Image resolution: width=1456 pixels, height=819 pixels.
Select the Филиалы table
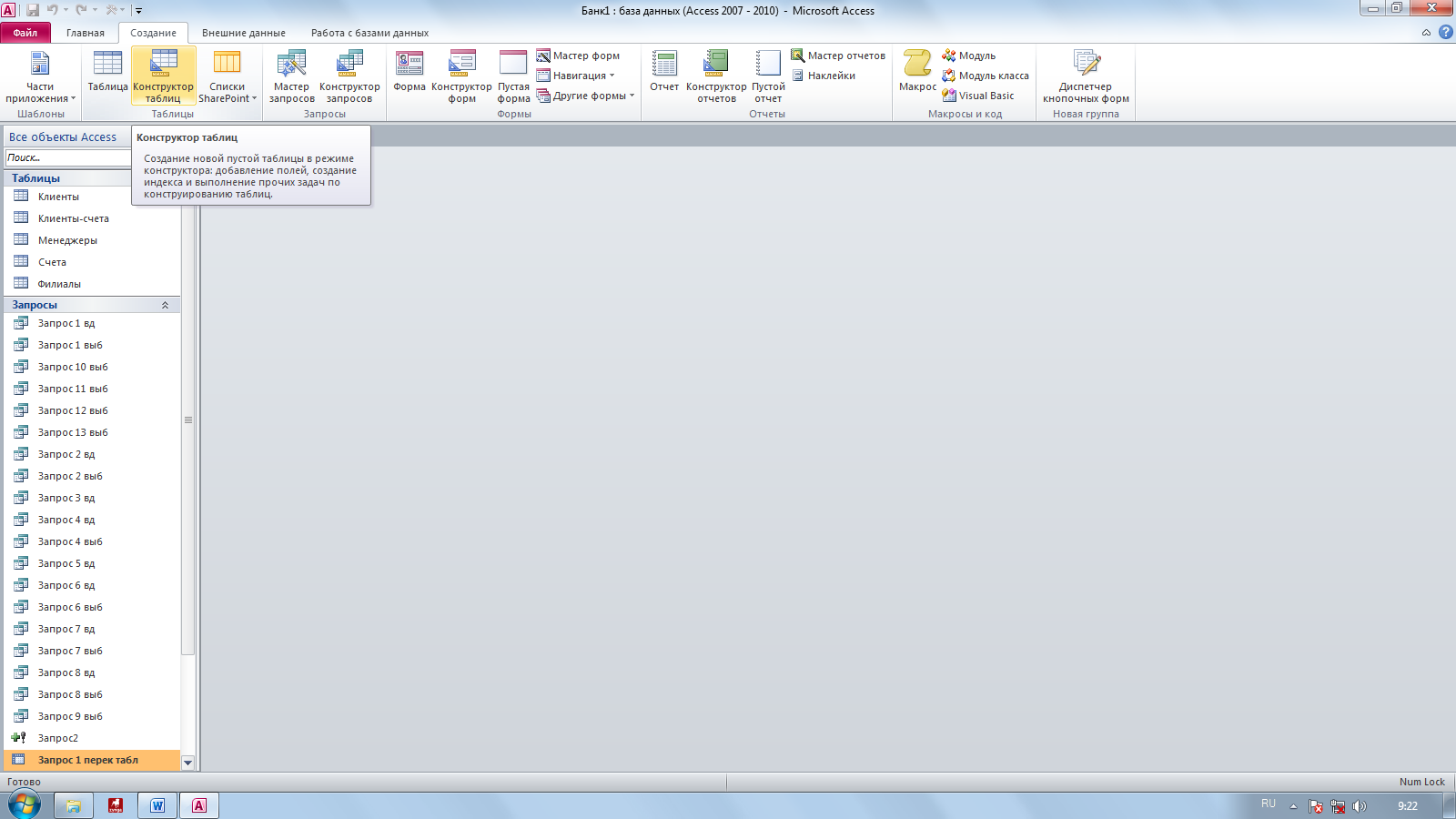(92, 284)
